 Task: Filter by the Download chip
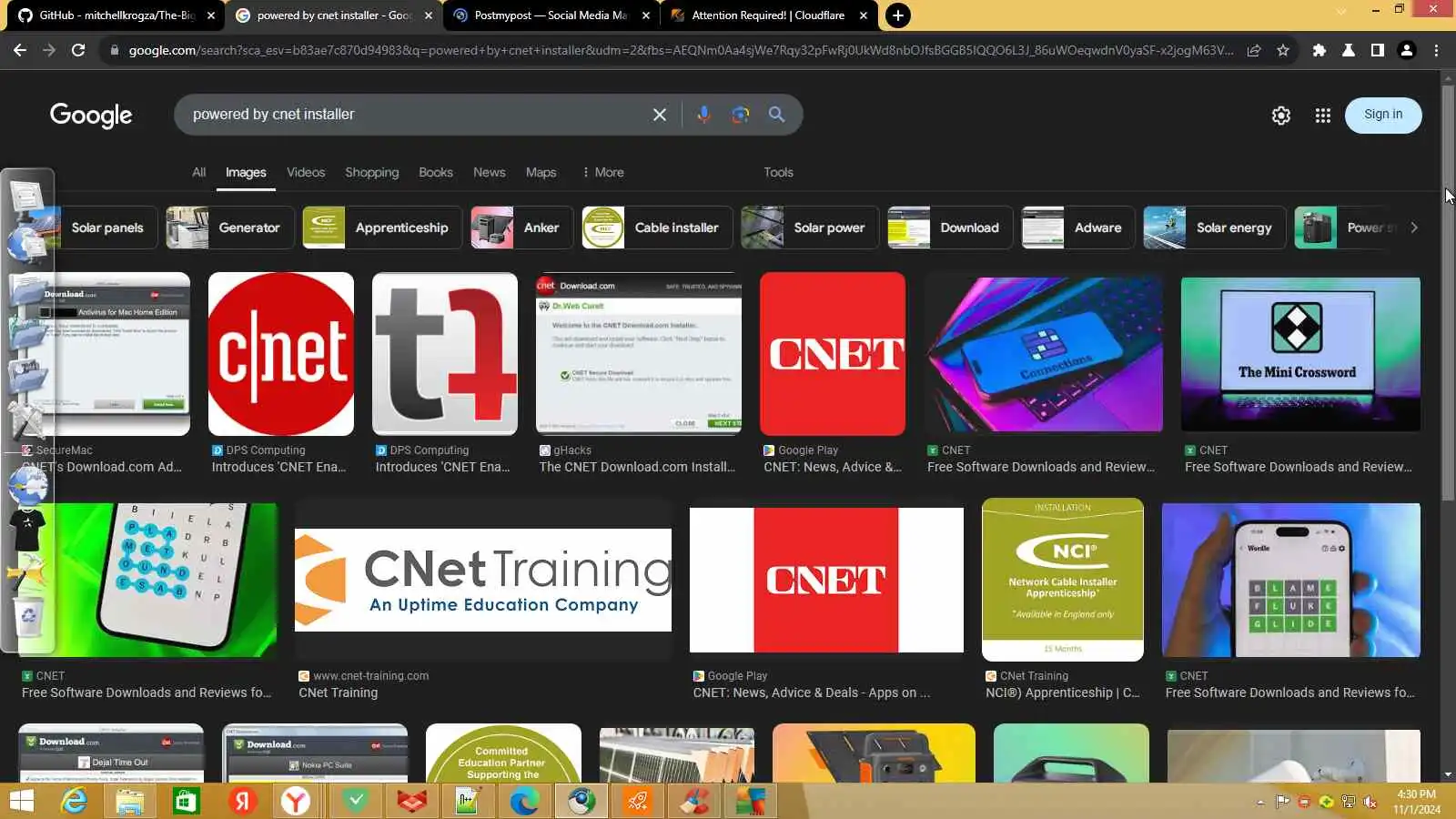(950, 227)
